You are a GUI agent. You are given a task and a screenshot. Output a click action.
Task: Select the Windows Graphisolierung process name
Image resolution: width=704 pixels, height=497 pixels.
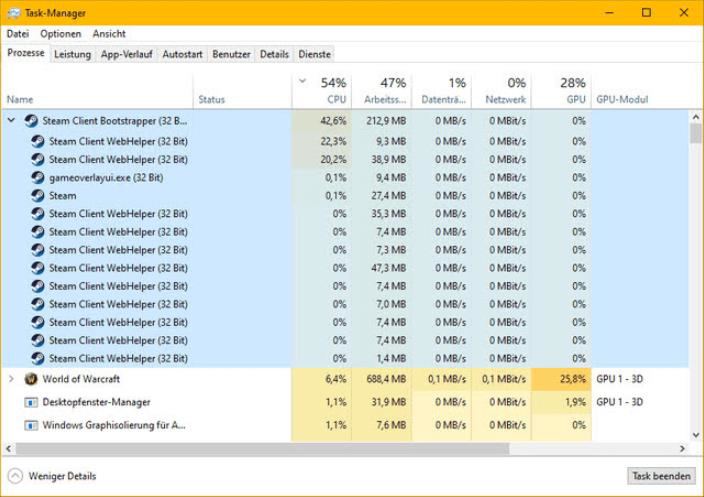(114, 425)
